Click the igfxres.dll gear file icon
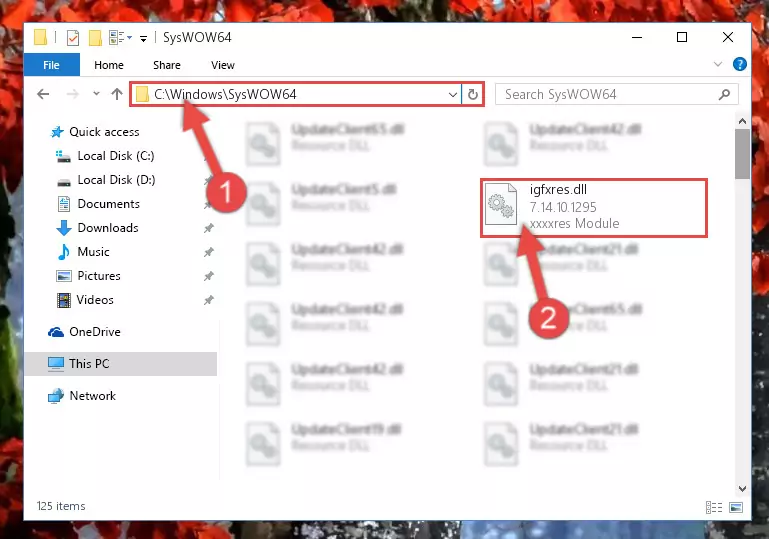This screenshot has width=769, height=539. pyautogui.click(x=501, y=204)
